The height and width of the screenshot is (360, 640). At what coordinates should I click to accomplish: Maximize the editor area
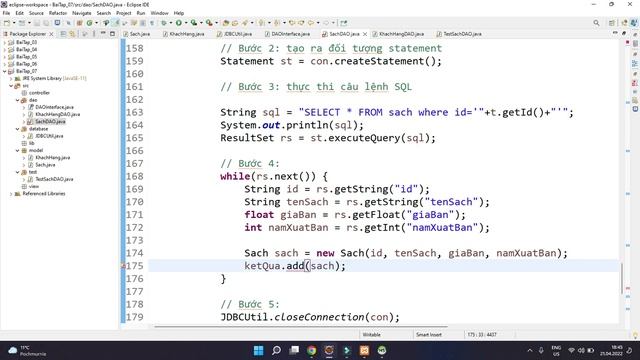[624, 33]
